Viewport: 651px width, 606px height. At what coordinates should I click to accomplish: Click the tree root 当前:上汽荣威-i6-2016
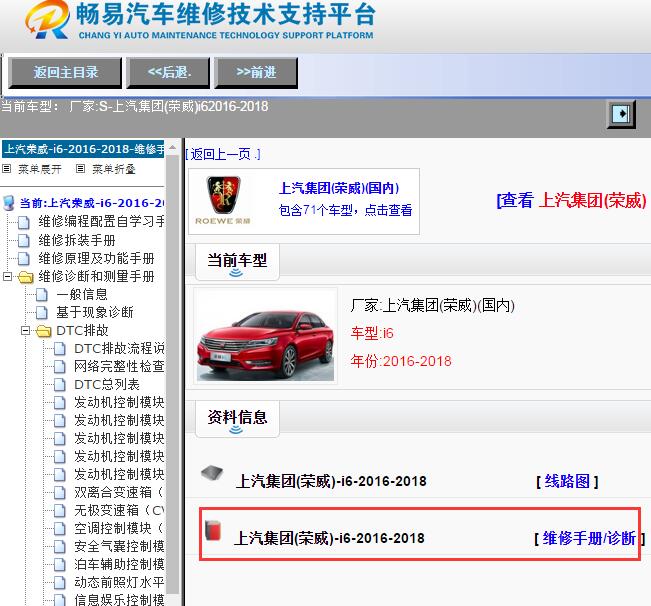click(91, 203)
